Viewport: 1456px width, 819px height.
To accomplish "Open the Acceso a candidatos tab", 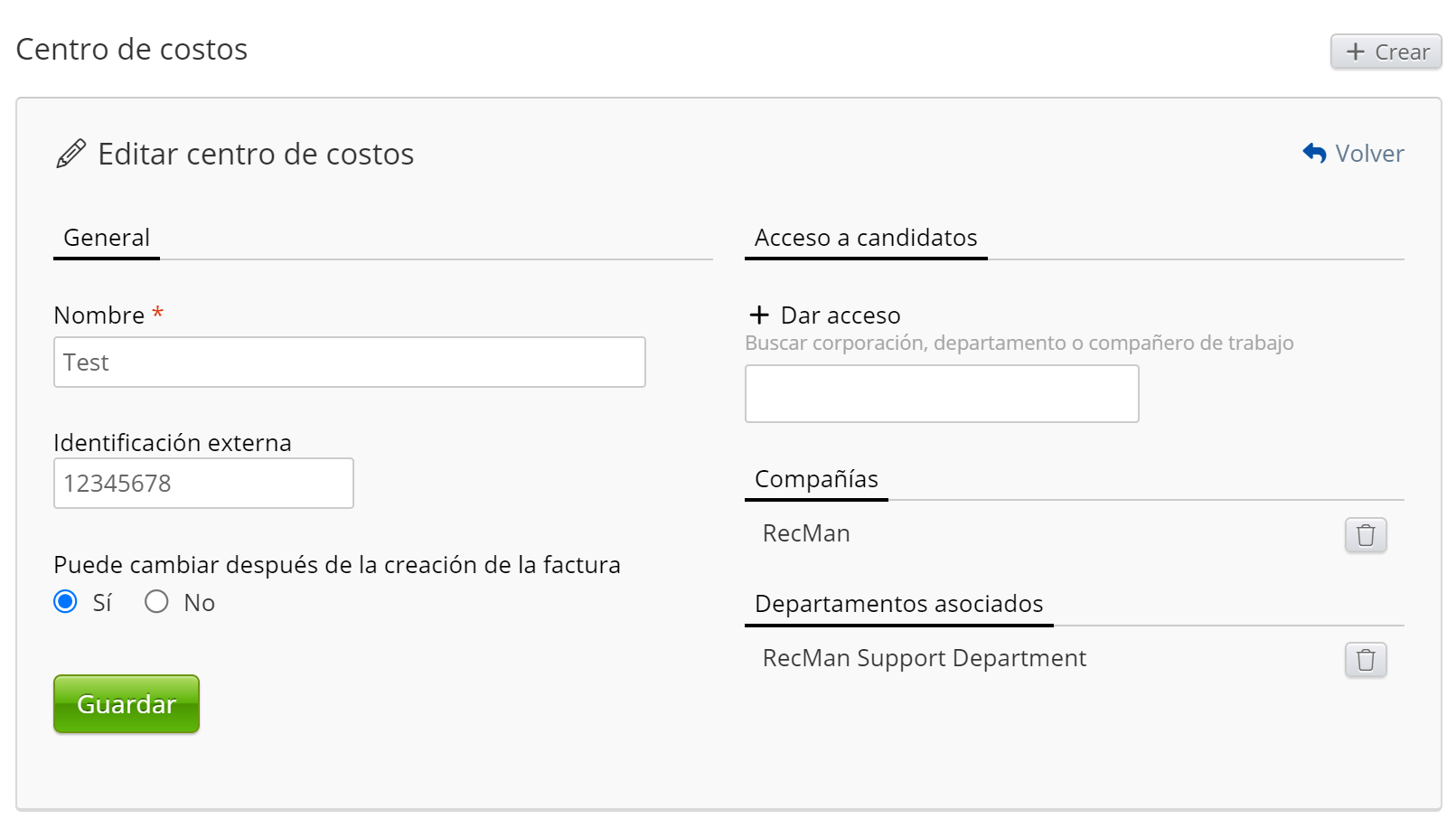I will click(865, 238).
